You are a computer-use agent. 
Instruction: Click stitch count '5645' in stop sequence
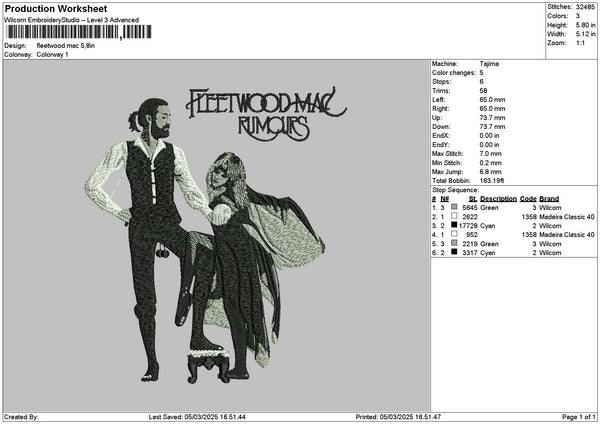[x=470, y=208]
